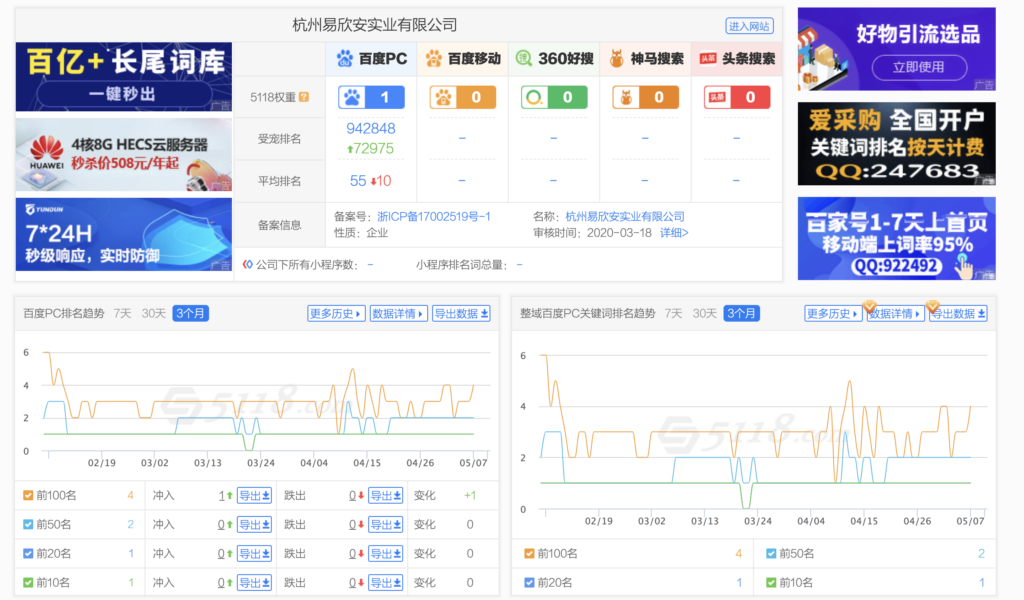Click the Toutiao weight badge showing 0
1024x600 pixels.
pyautogui.click(x=737, y=97)
